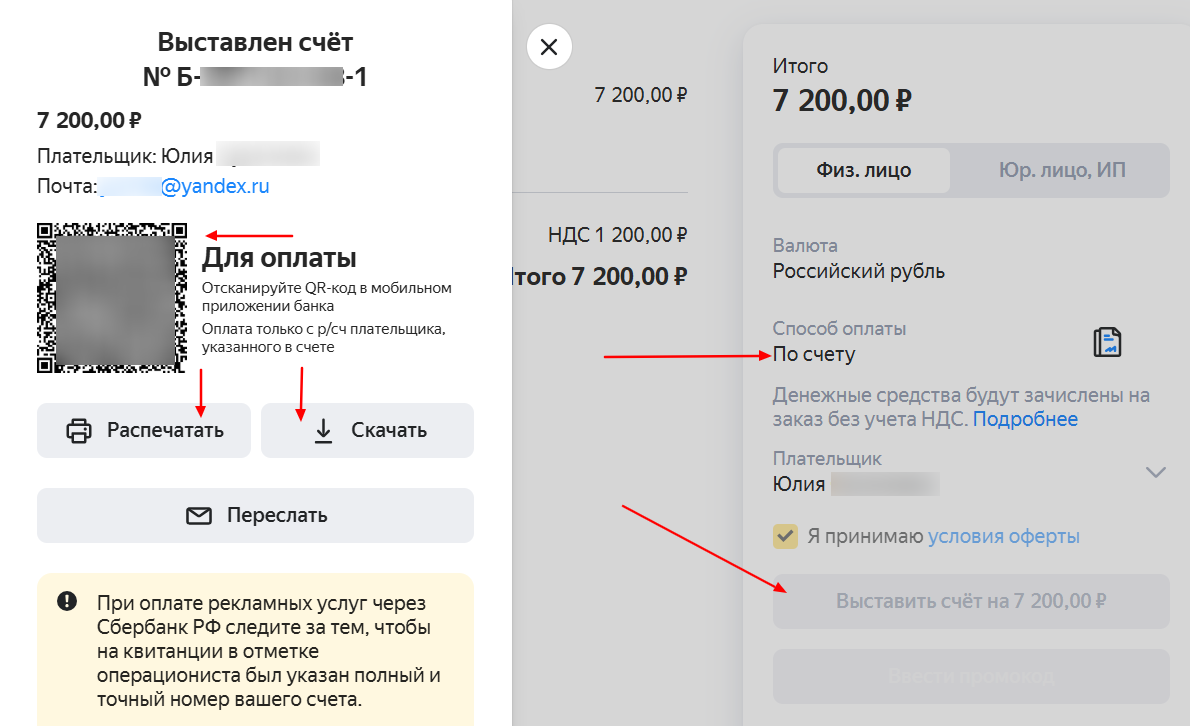Click the Ввести промокод button
The width and height of the screenshot is (1190, 726).
[x=970, y=676]
